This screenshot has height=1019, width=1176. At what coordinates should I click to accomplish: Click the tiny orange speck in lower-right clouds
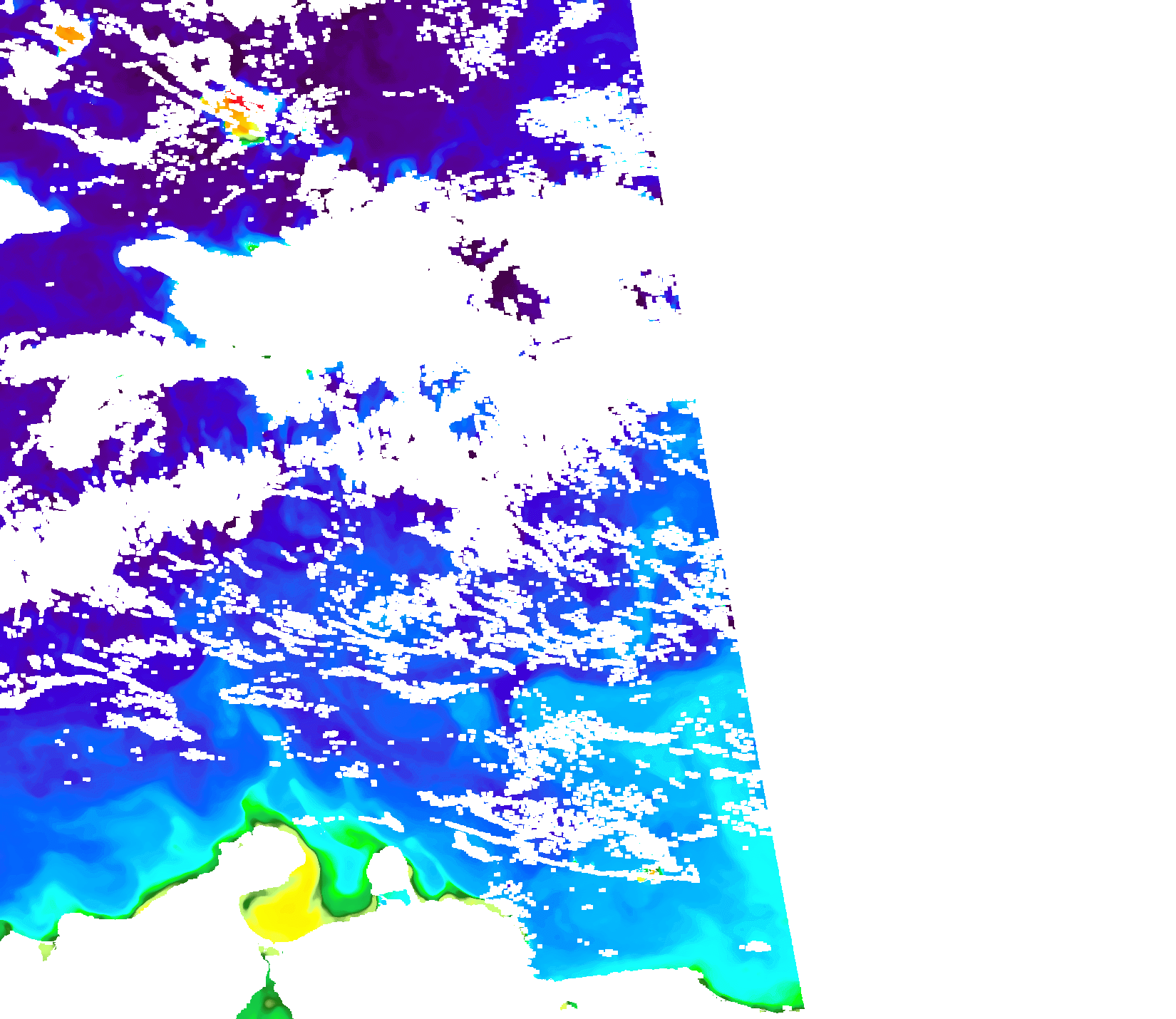(649, 872)
